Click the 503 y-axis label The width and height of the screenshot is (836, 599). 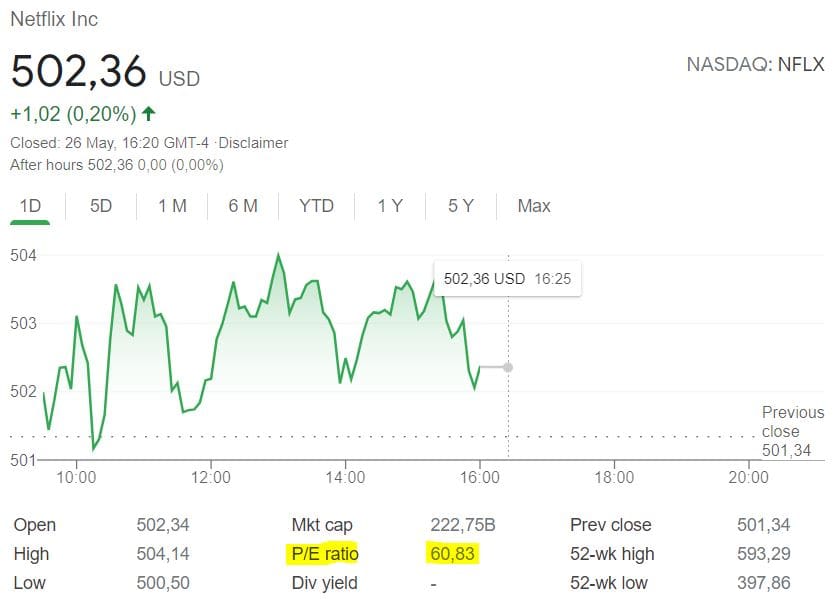(x=23, y=323)
